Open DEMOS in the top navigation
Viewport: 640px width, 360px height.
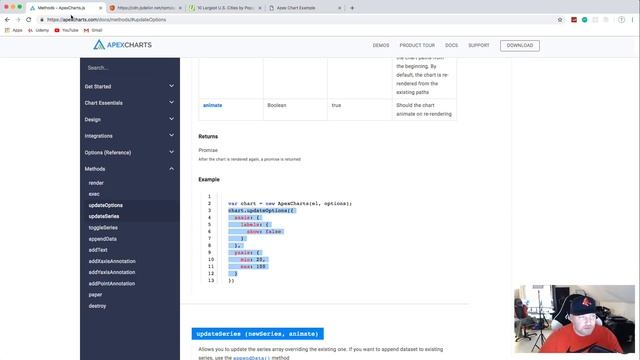click(381, 45)
